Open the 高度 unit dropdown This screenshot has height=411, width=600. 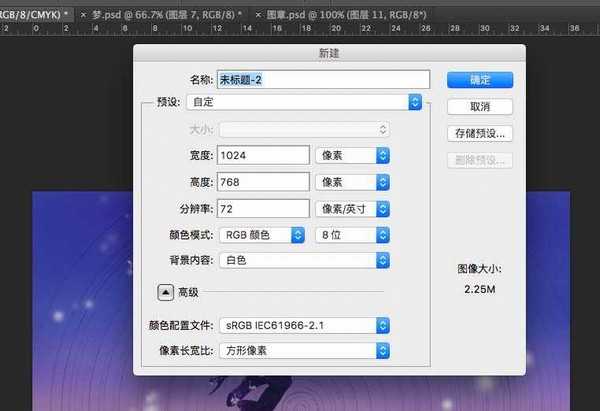pyautogui.click(x=352, y=182)
